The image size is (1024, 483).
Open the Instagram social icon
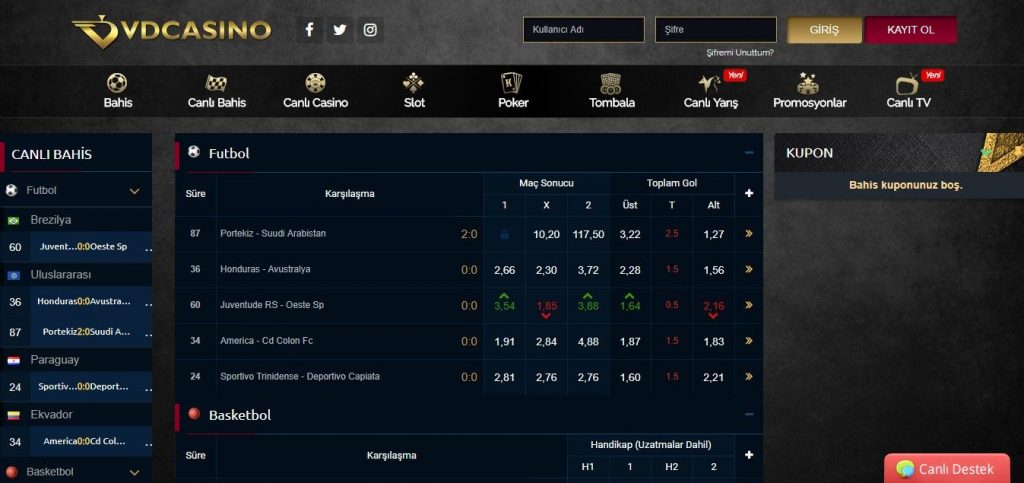(x=371, y=30)
